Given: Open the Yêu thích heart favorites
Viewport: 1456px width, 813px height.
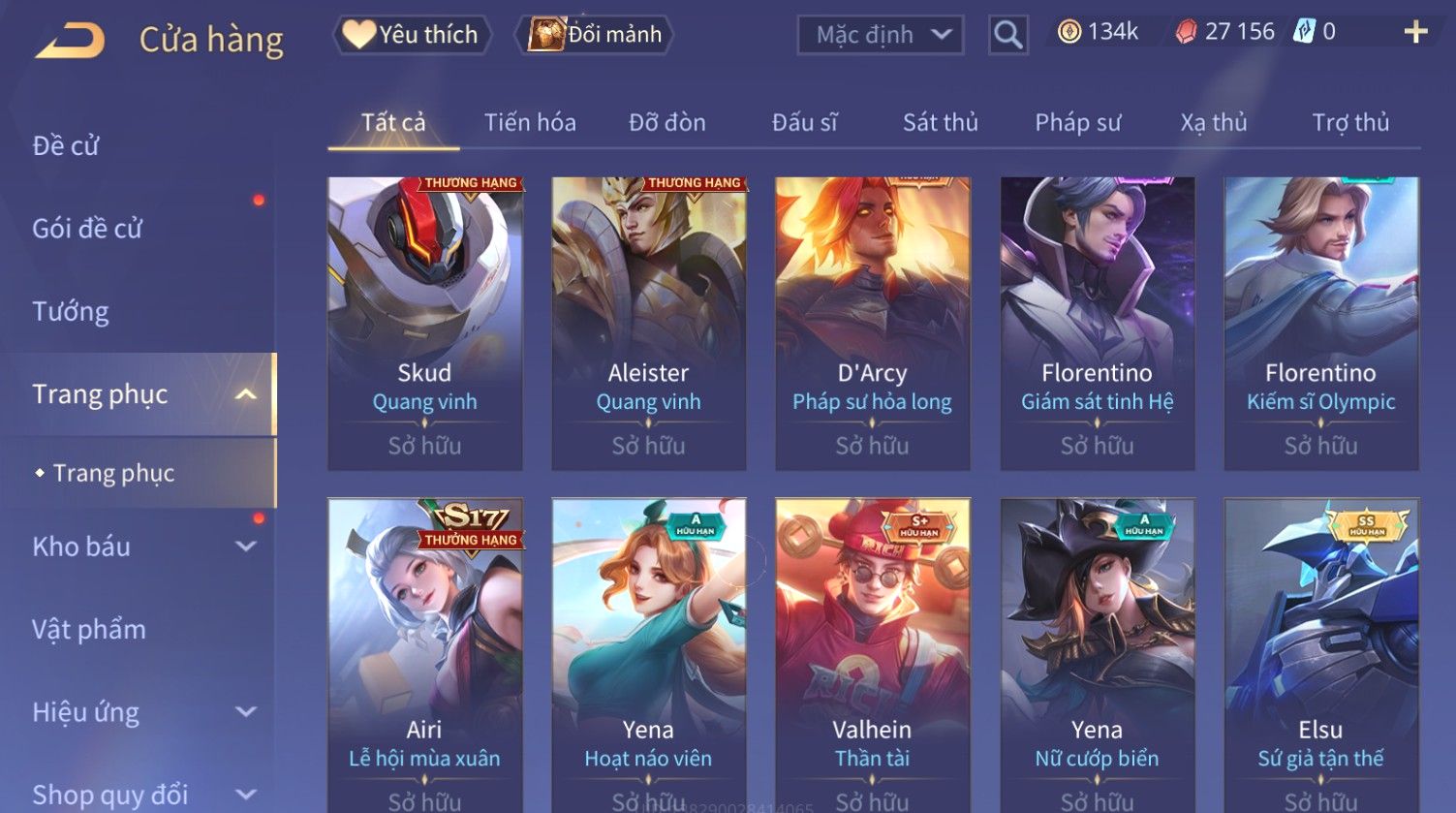Looking at the screenshot, I should (x=413, y=35).
